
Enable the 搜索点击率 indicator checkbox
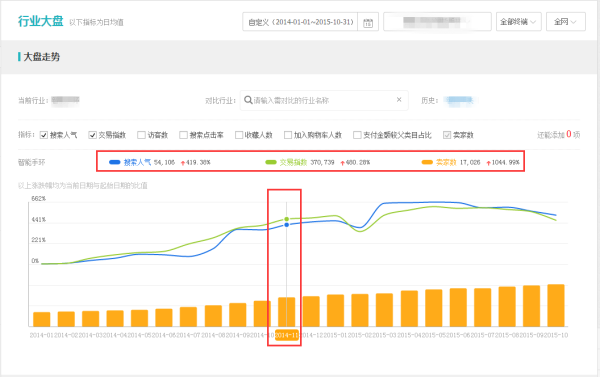click(183, 135)
